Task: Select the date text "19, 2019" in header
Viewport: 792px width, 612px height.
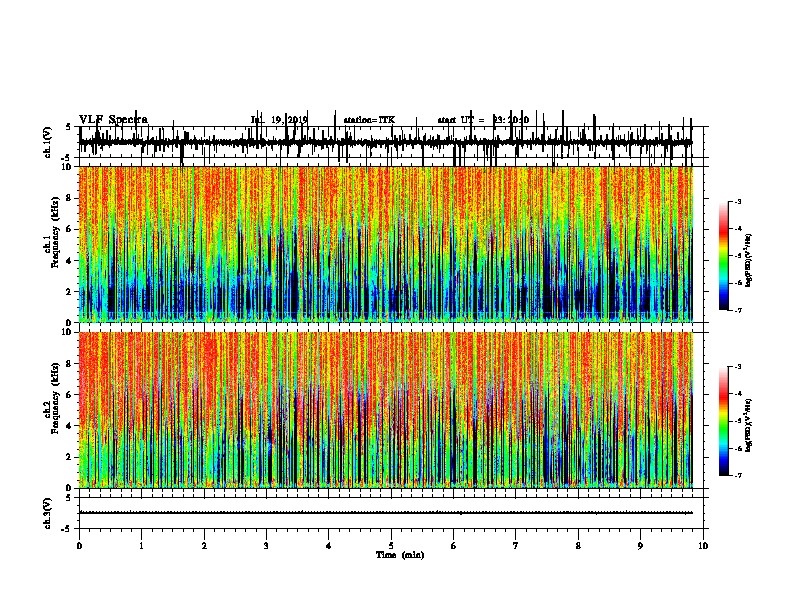Action: pyautogui.click(x=289, y=120)
